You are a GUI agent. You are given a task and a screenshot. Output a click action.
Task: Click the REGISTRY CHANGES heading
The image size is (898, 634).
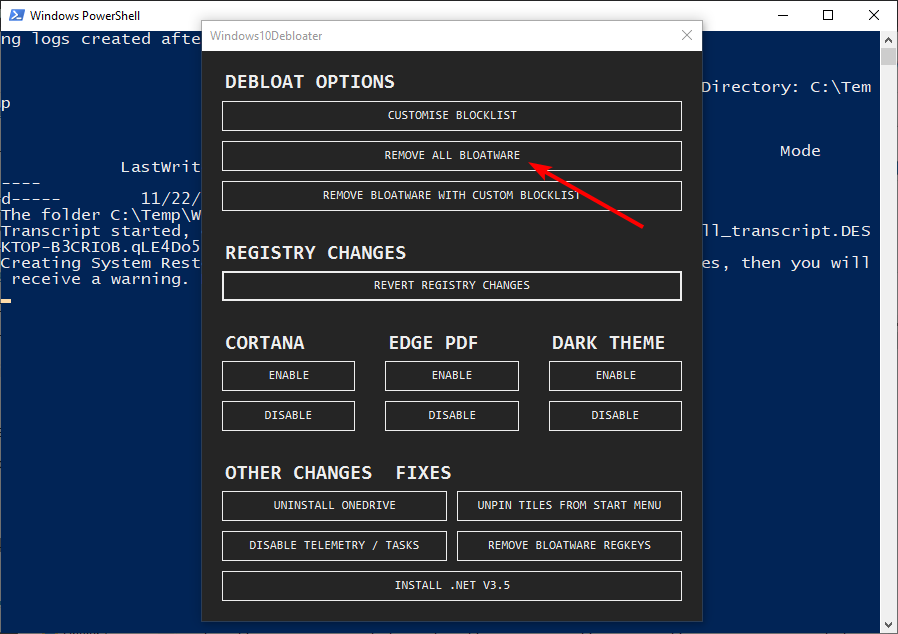coord(316,253)
